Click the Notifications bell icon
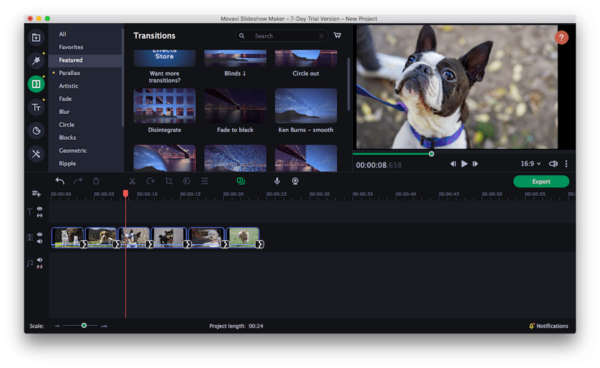Viewport: 600px width, 368px height. (x=532, y=326)
